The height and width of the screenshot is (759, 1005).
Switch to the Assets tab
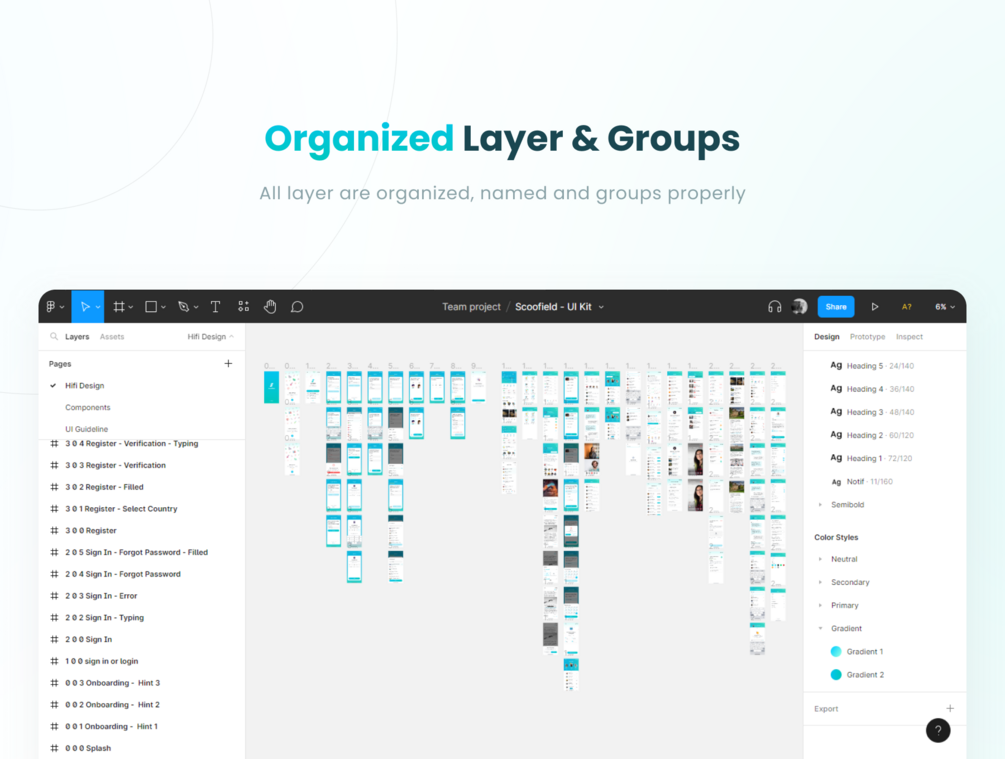point(112,337)
